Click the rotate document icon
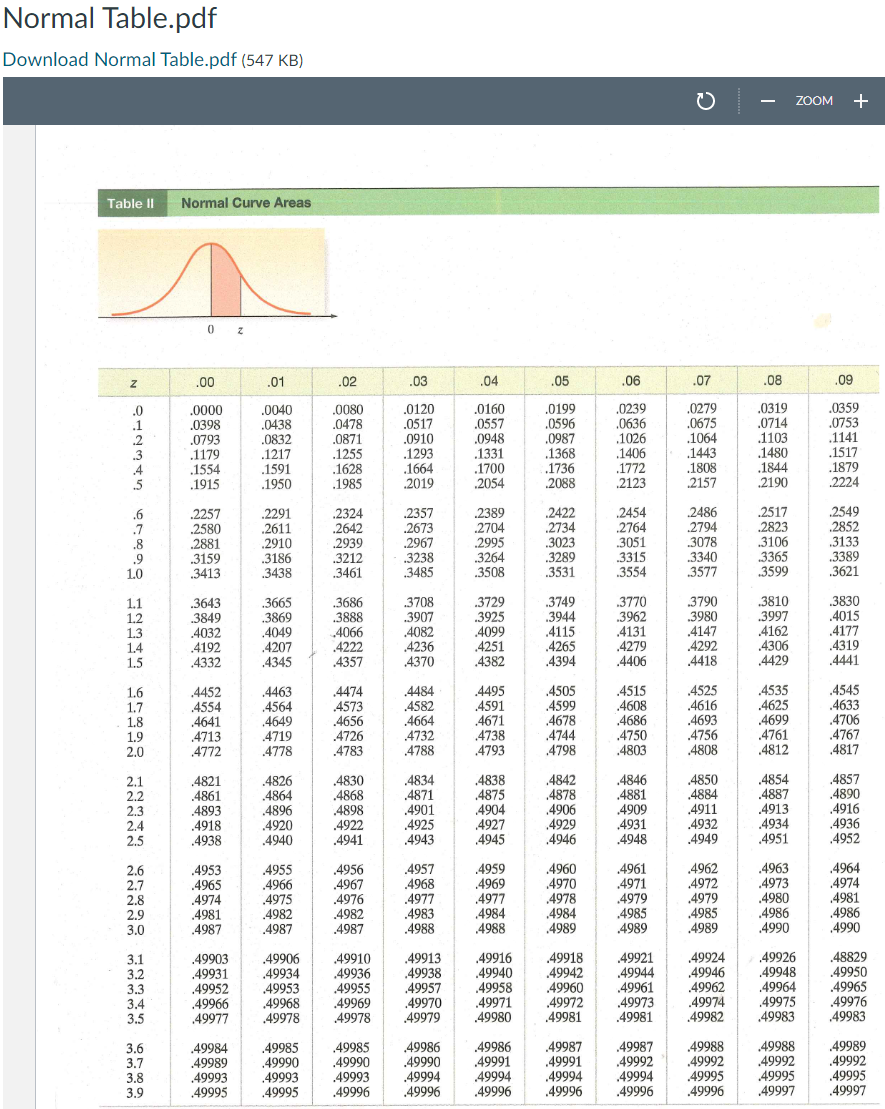This screenshot has width=885, height=1109. tap(705, 101)
